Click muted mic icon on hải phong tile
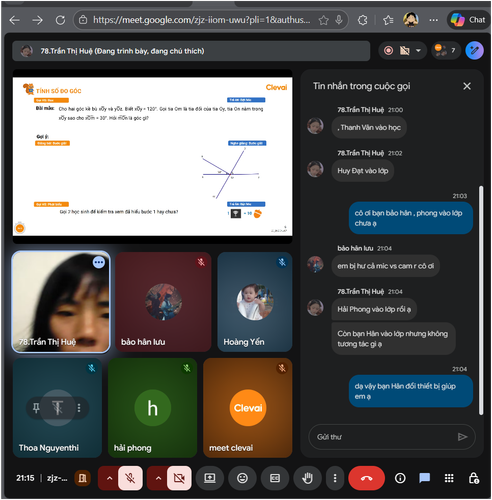Screen dimensions: 492x500 [187, 368]
